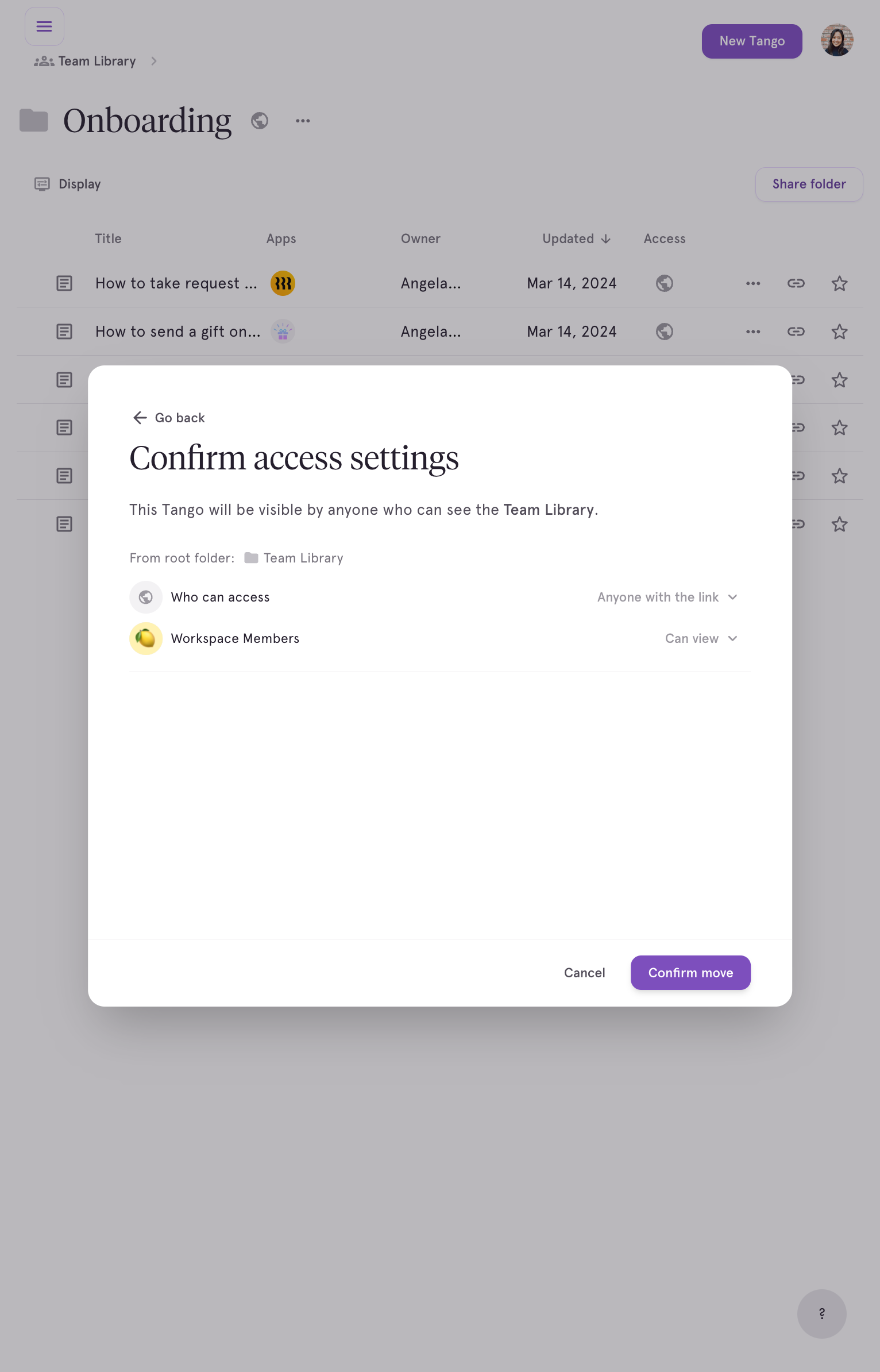Click the New Tango button
Screen dimensions: 880x1372
[x=752, y=41]
